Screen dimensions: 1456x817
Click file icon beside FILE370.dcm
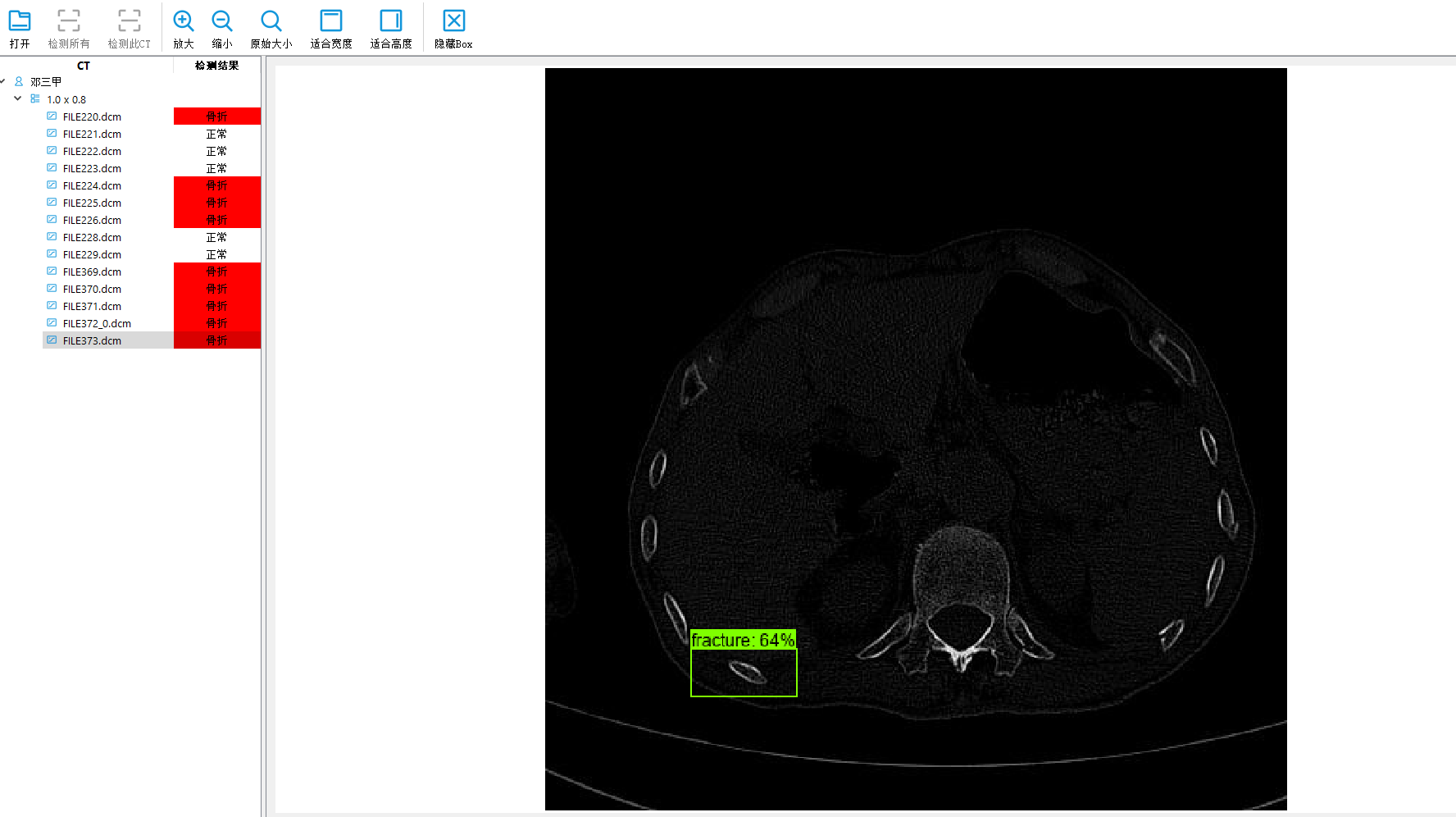(x=52, y=288)
